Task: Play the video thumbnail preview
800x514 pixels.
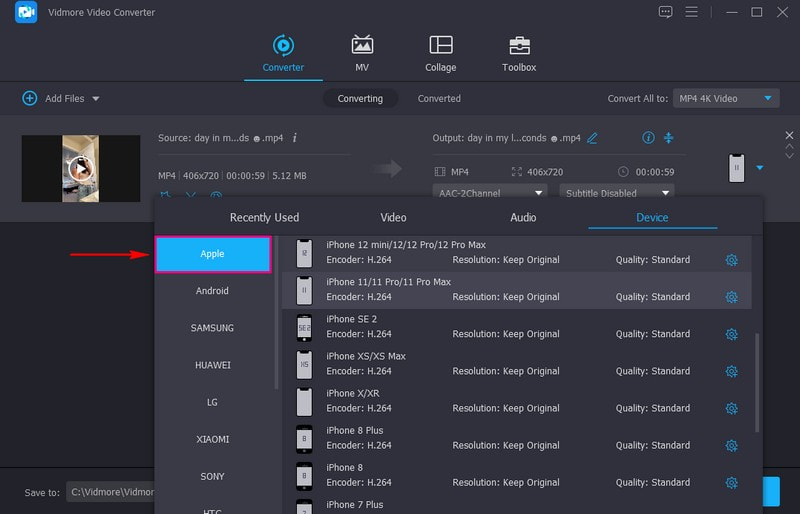Action: click(81, 168)
